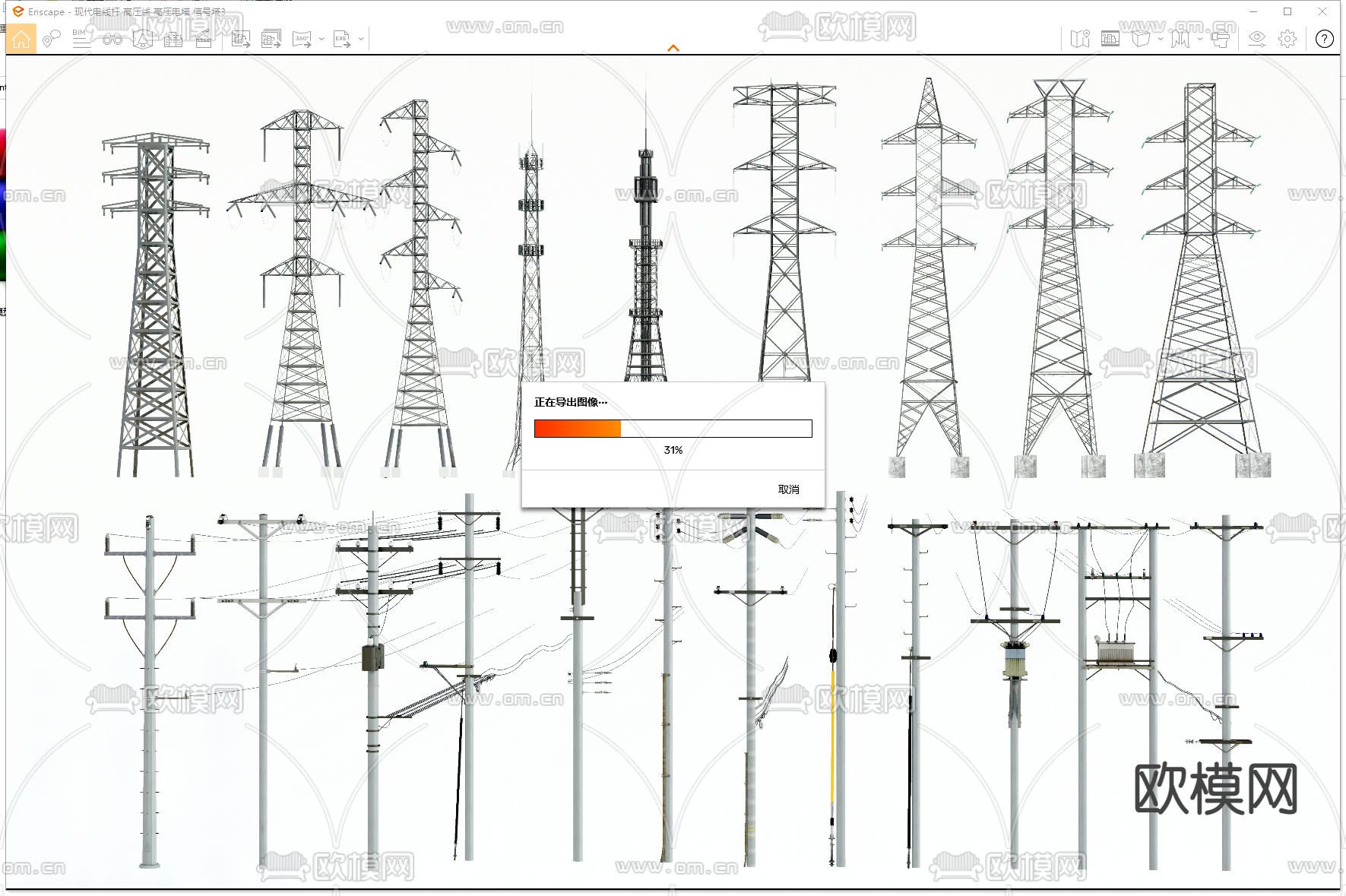Click the Home icon in Enscape toolbar
The image size is (1346, 896).
click(x=21, y=39)
